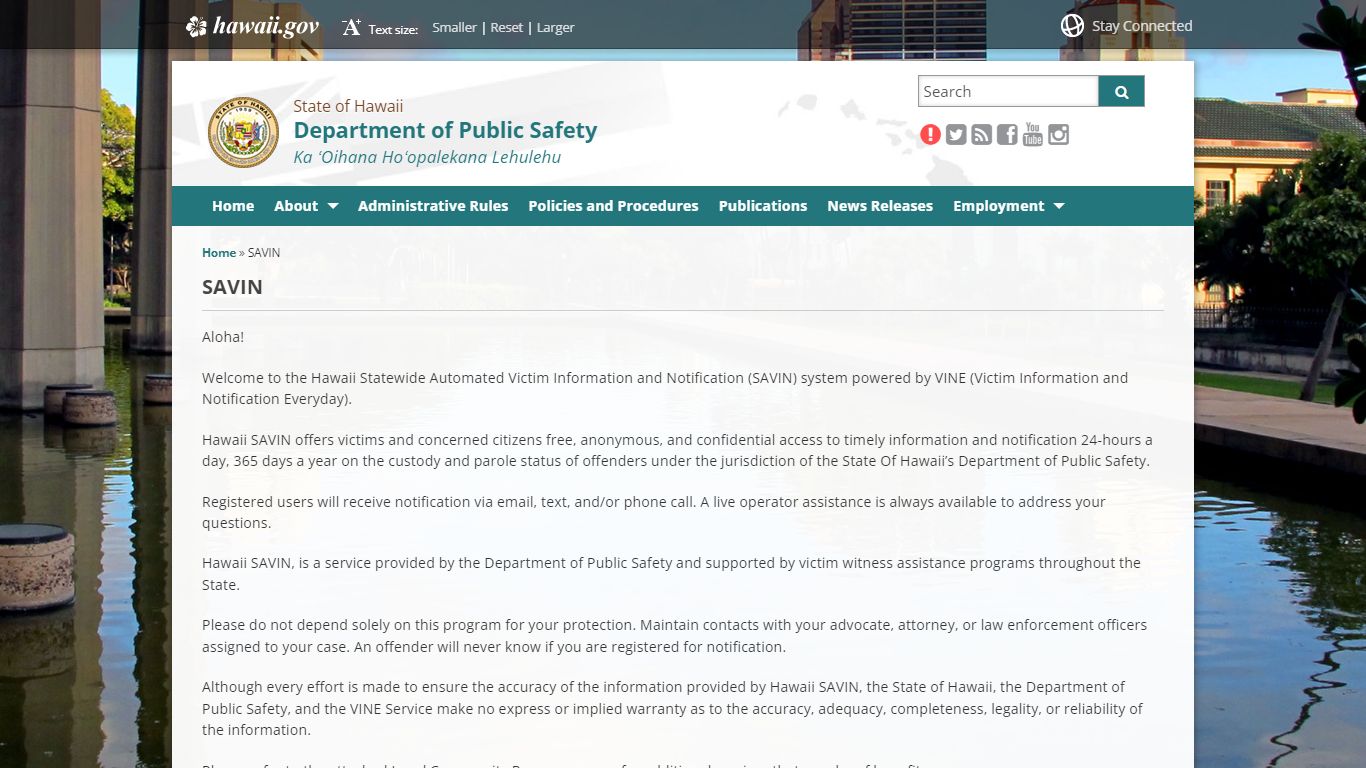
Task: Open the News Releases page
Action: click(880, 206)
